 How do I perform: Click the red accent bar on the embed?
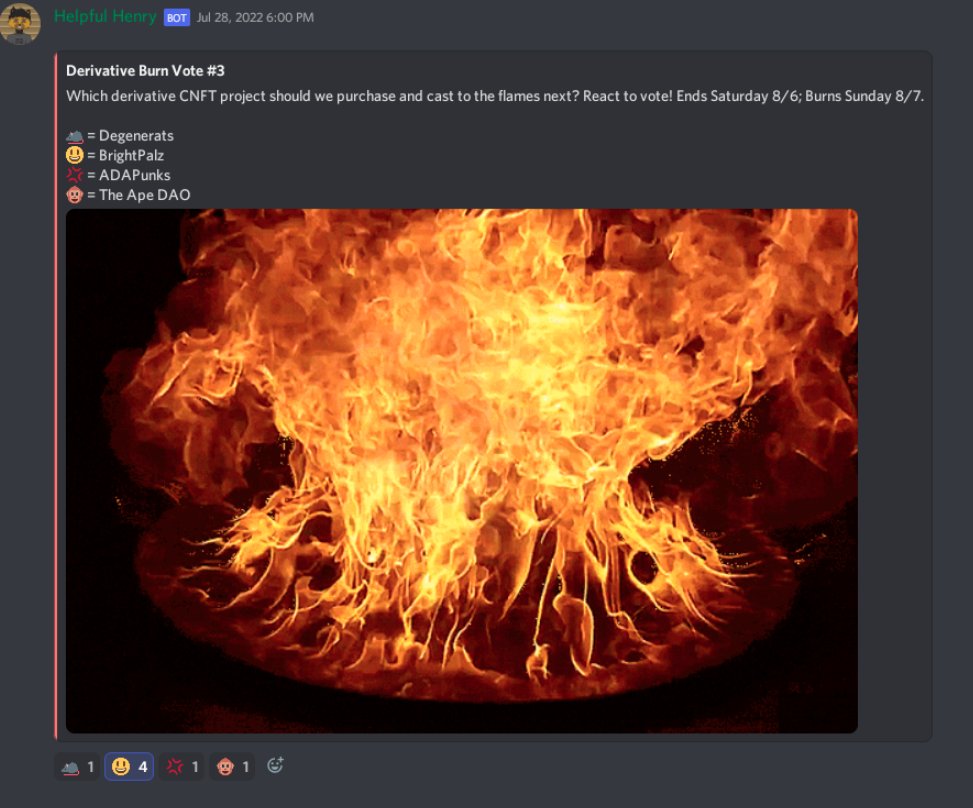point(54,400)
